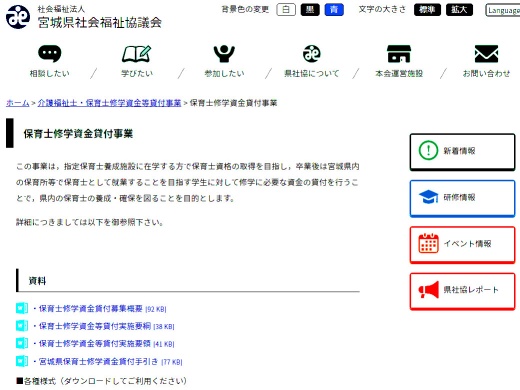Open the お問い合わせ menu label
The width and height of the screenshot is (520, 390).
[x=486, y=73]
